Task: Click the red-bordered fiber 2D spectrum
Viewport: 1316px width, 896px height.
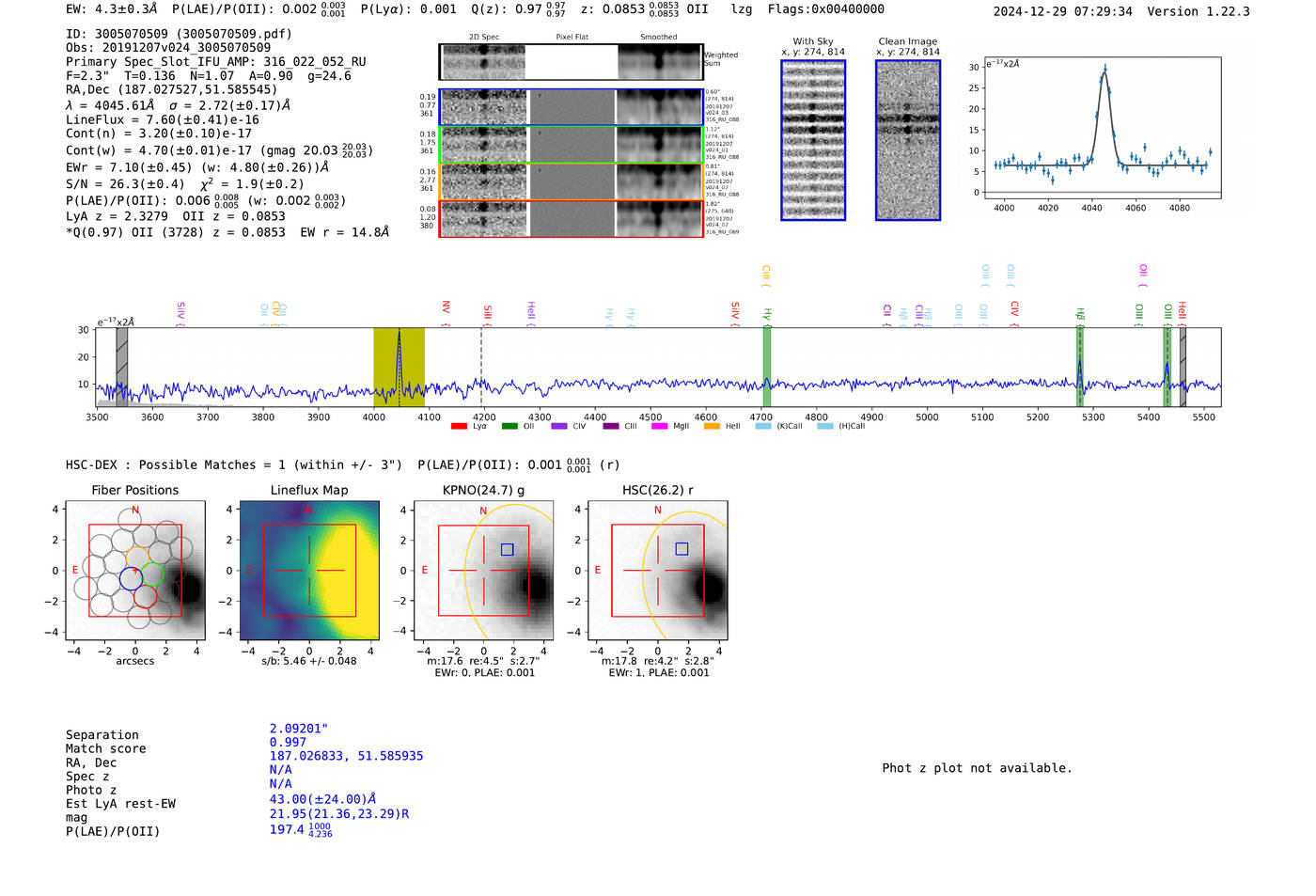Action: pos(571,219)
